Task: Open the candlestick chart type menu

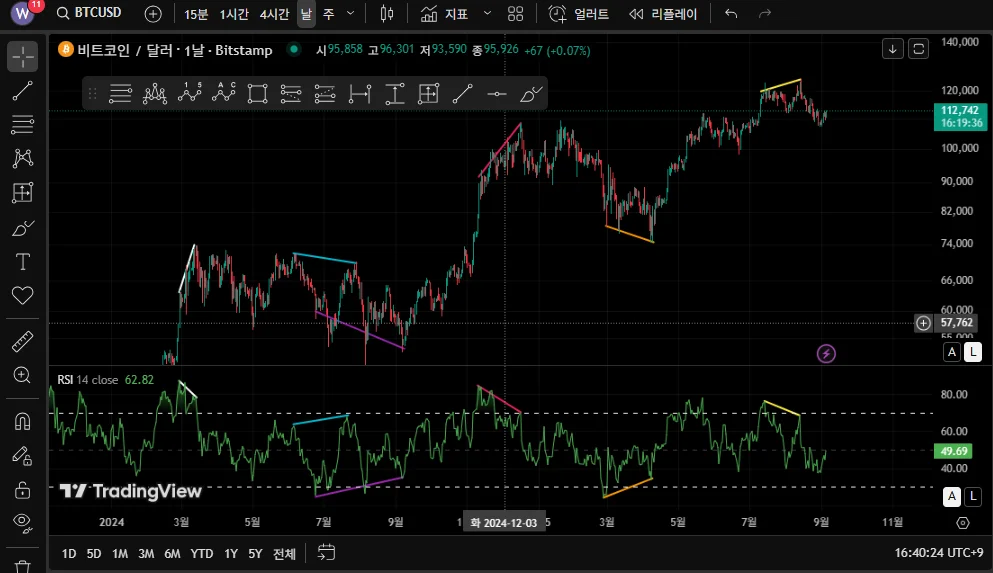Action: pyautogui.click(x=388, y=14)
